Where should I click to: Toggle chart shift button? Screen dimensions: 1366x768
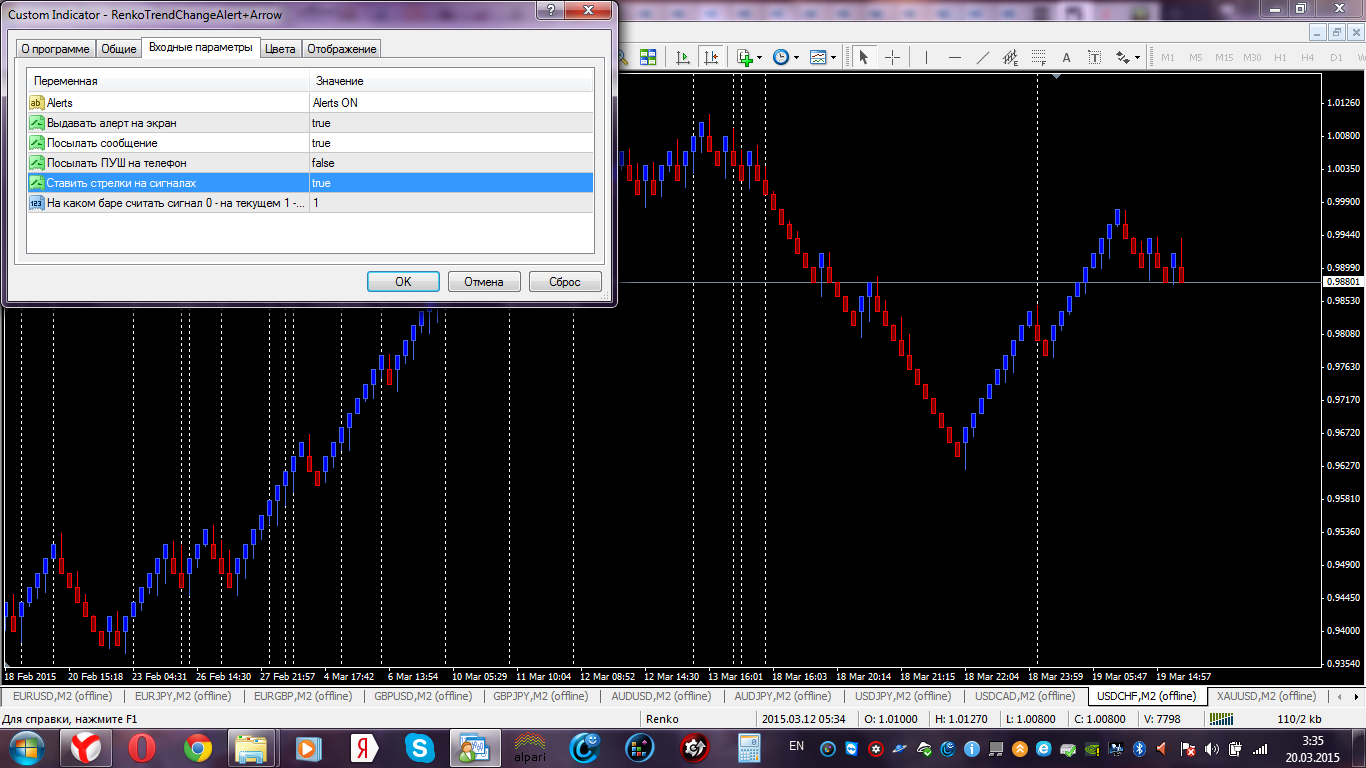[x=711, y=57]
